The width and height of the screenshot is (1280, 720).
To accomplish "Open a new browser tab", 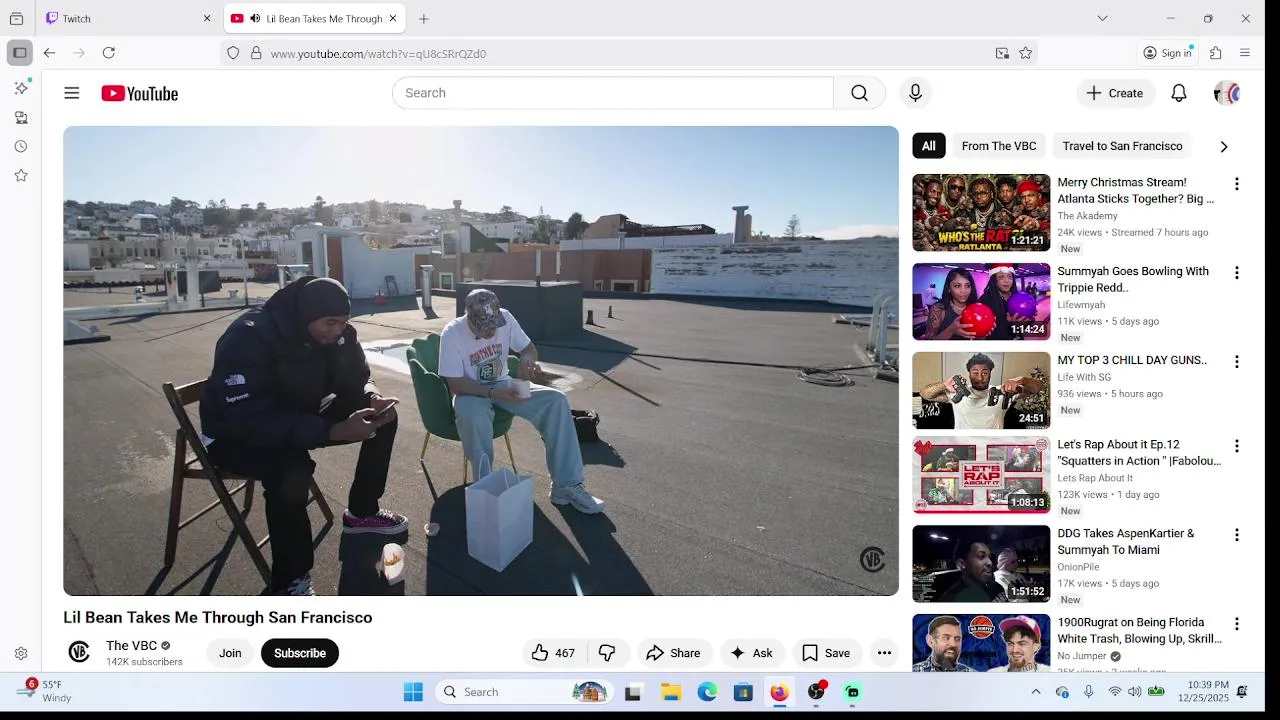I will click(424, 18).
